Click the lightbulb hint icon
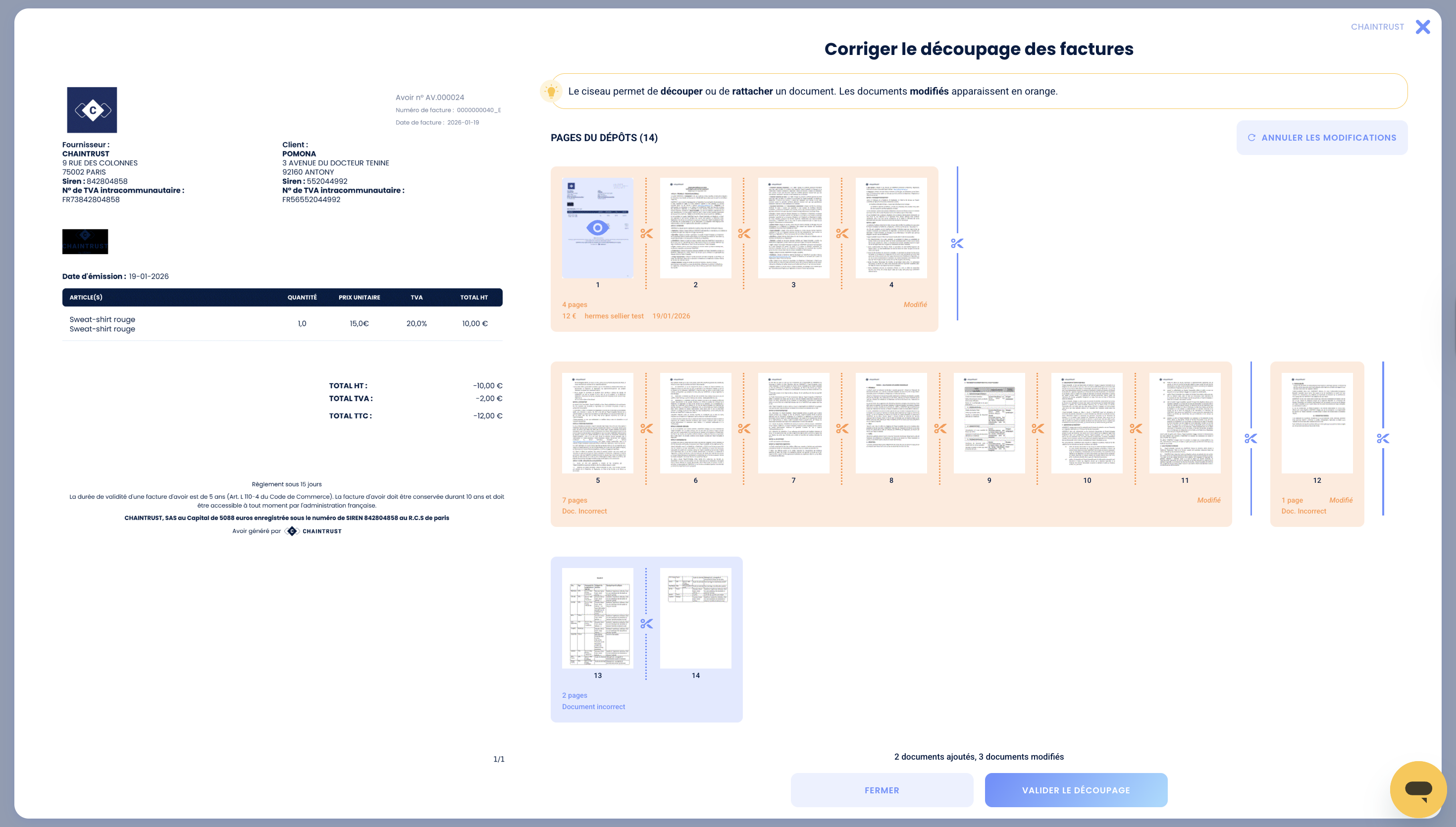 click(x=551, y=91)
